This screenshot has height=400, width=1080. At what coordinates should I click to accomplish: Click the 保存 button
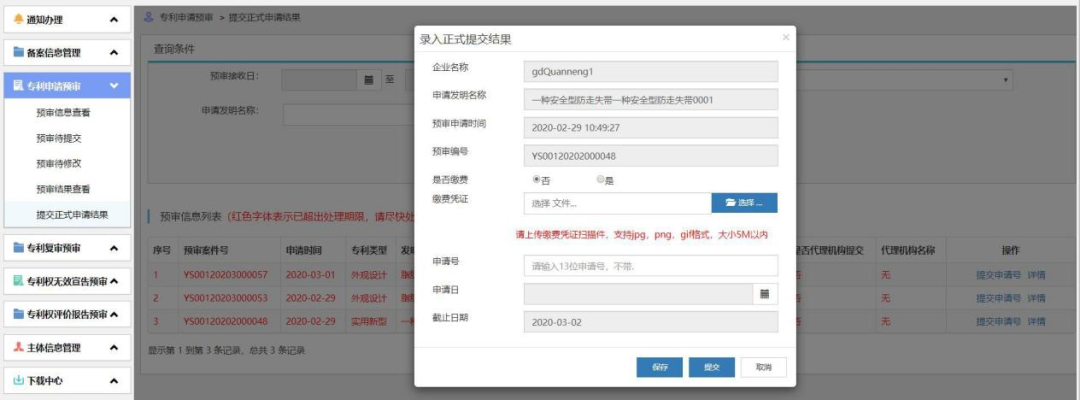click(659, 367)
